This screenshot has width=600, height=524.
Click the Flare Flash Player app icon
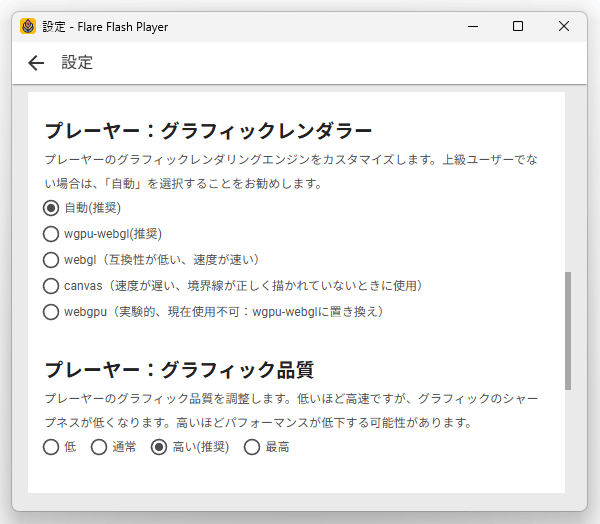[28, 26]
